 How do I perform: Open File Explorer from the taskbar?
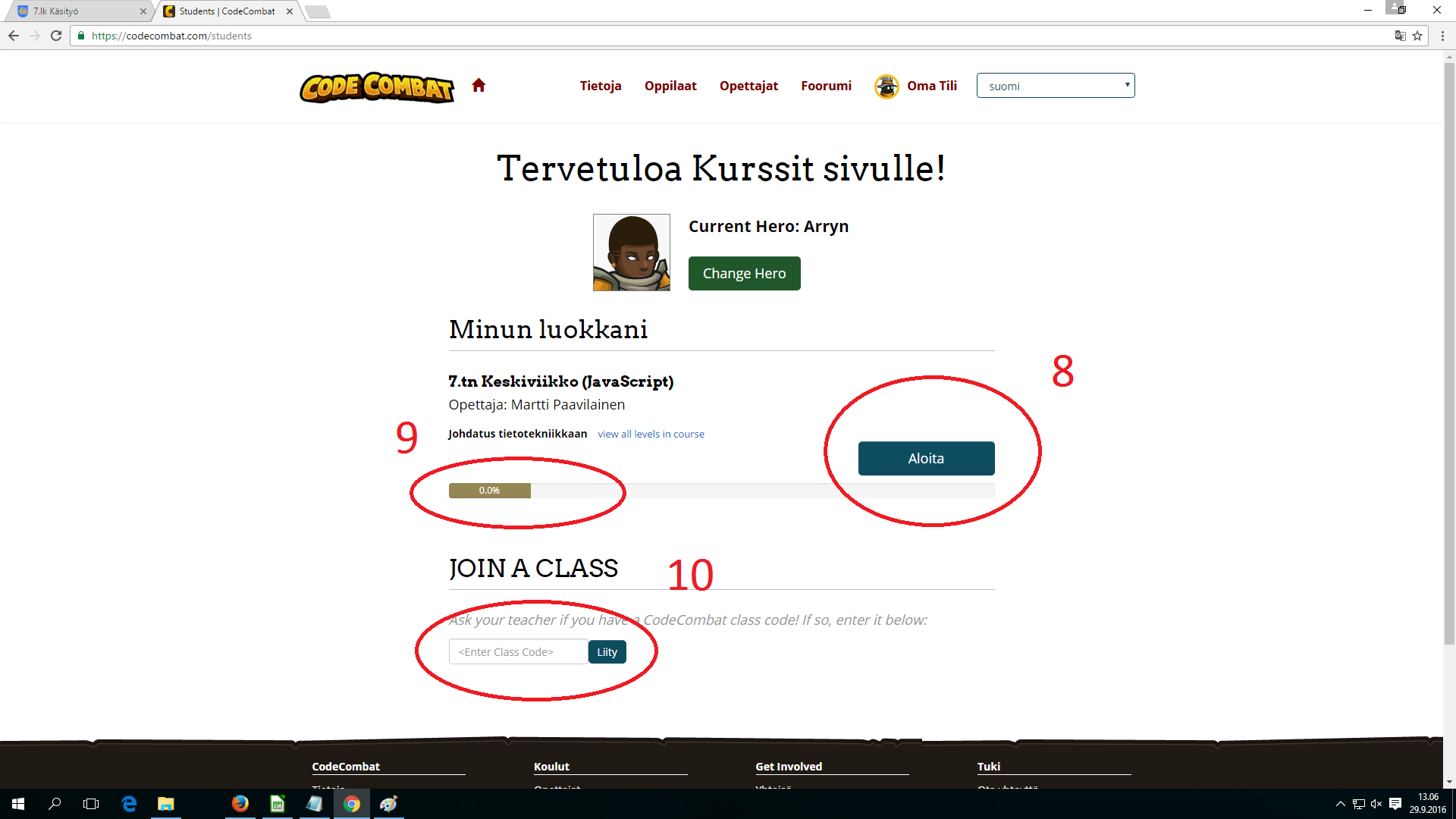tap(165, 804)
